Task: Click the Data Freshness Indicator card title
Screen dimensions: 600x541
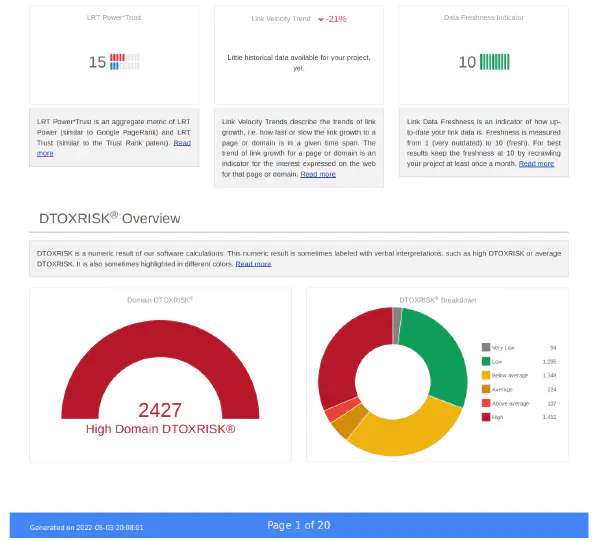Action: 484,18
